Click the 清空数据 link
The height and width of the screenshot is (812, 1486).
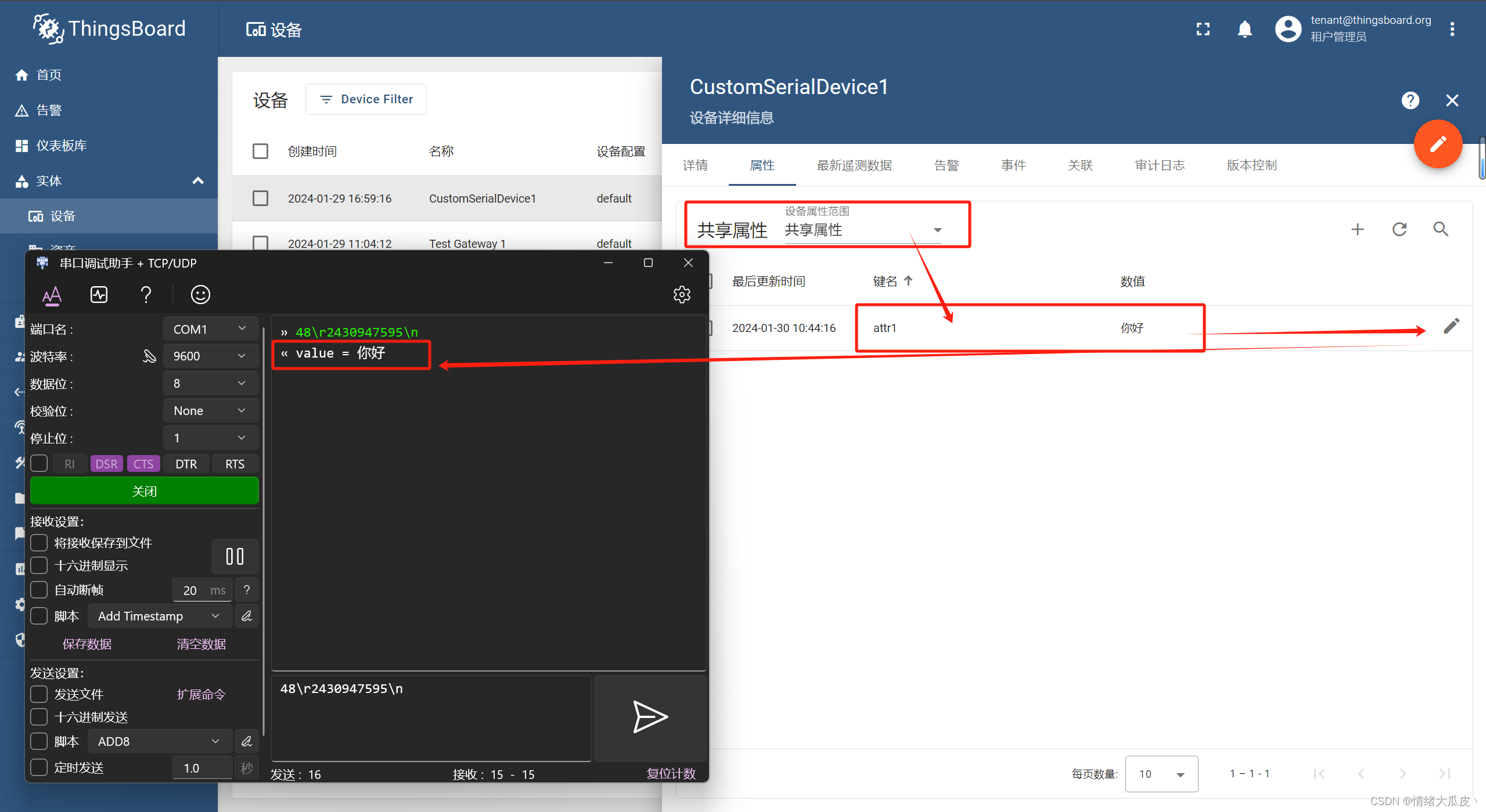point(201,644)
